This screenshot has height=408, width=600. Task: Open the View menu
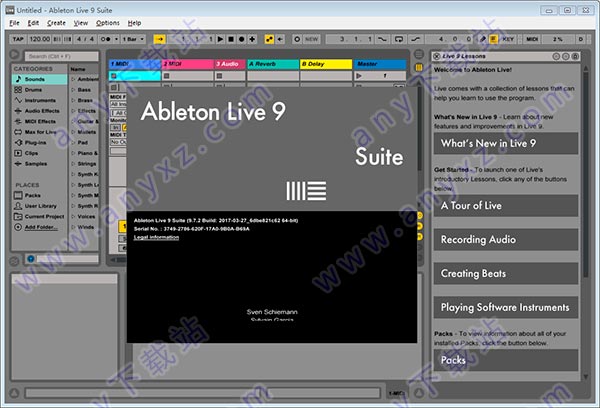coord(81,23)
